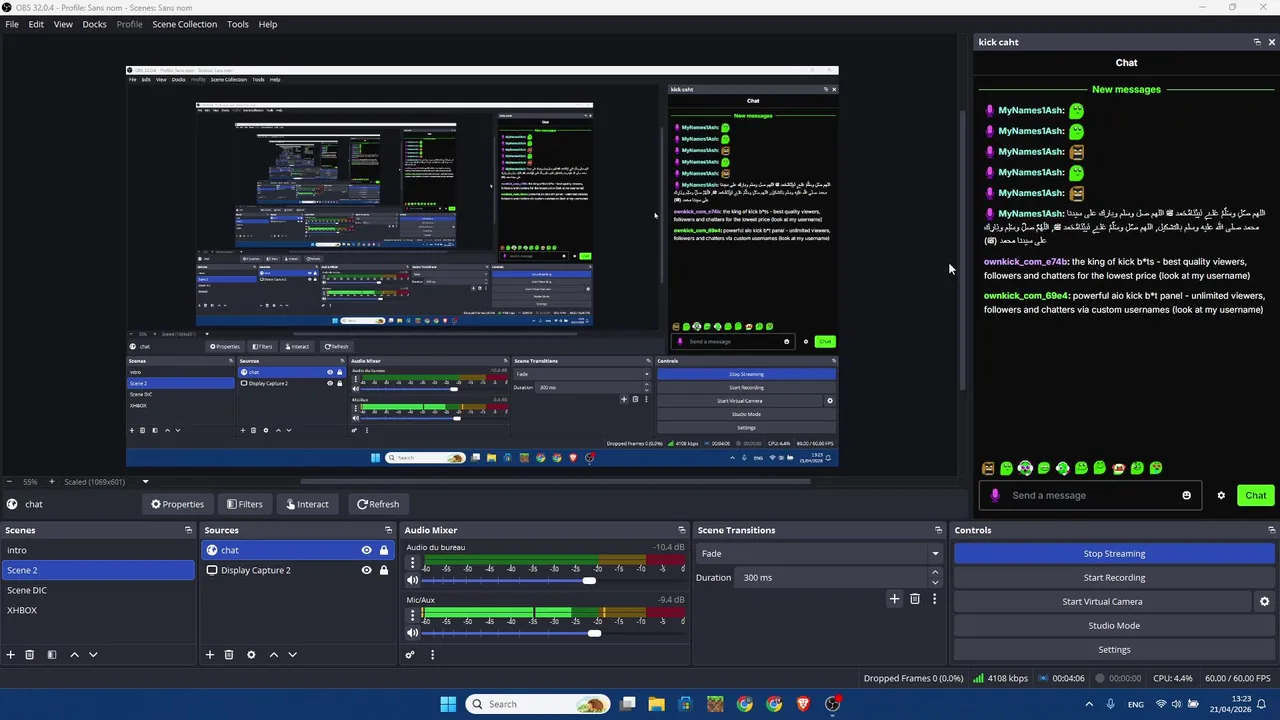Image resolution: width=1280 pixels, height=720 pixels.
Task: Undock the Scenes panel
Action: pyautogui.click(x=188, y=530)
